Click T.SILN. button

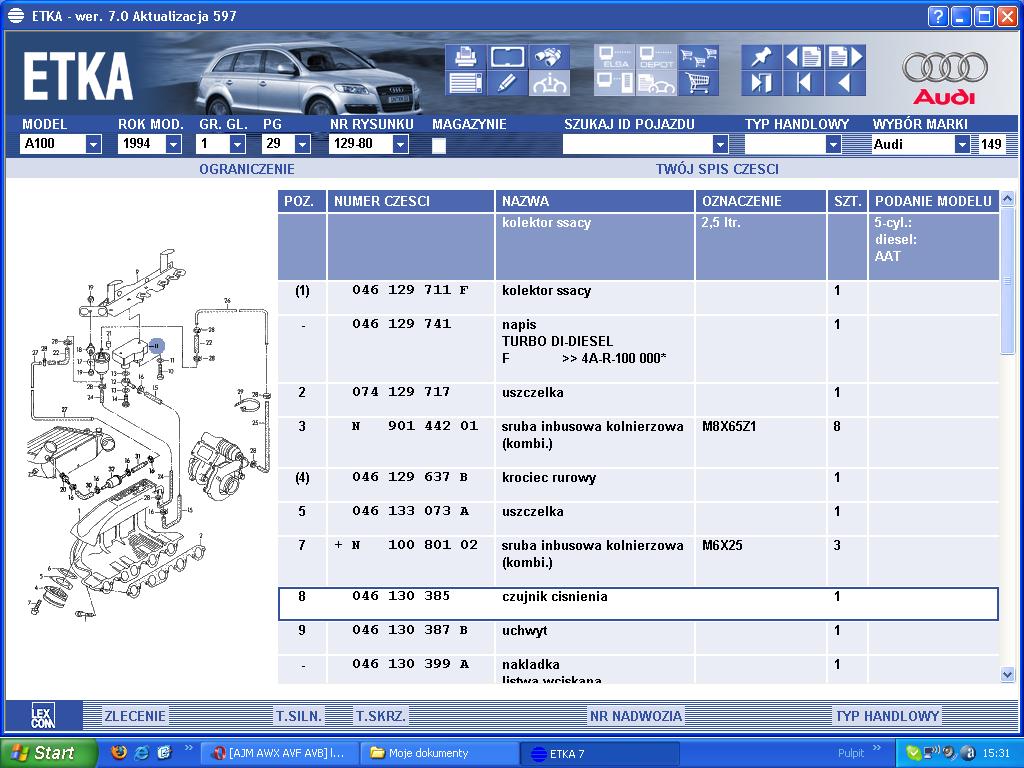(298, 716)
